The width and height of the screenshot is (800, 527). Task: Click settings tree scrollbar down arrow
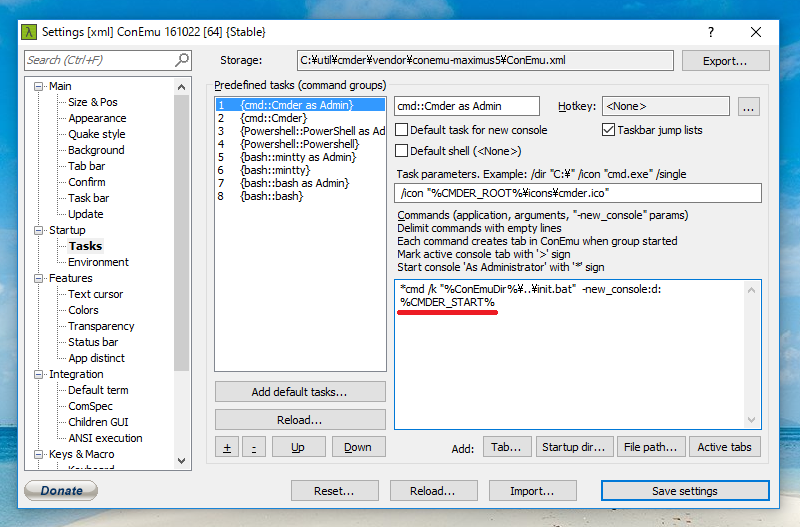click(182, 461)
